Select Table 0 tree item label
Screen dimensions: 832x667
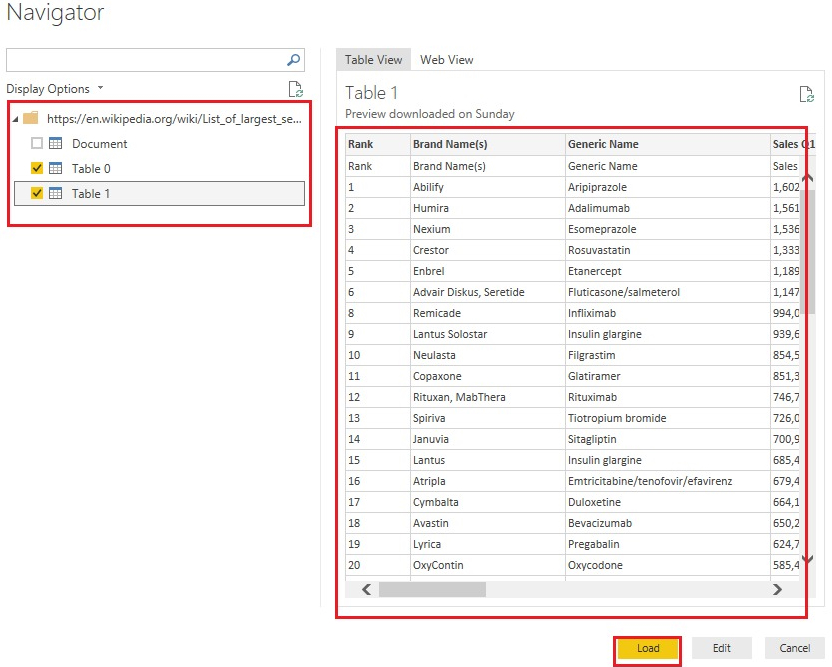tap(91, 169)
